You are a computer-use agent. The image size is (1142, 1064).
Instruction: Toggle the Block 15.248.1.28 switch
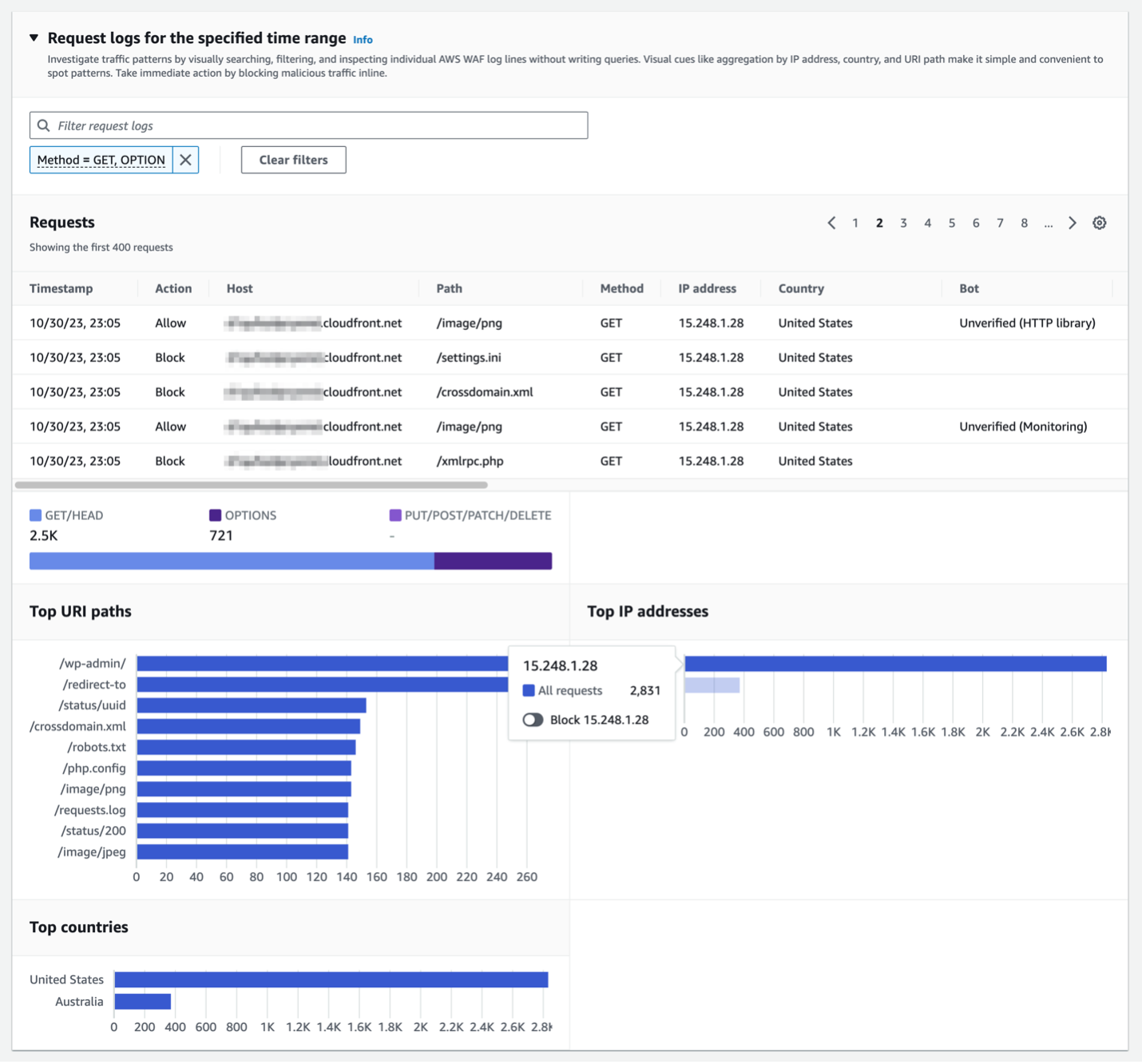pos(533,720)
